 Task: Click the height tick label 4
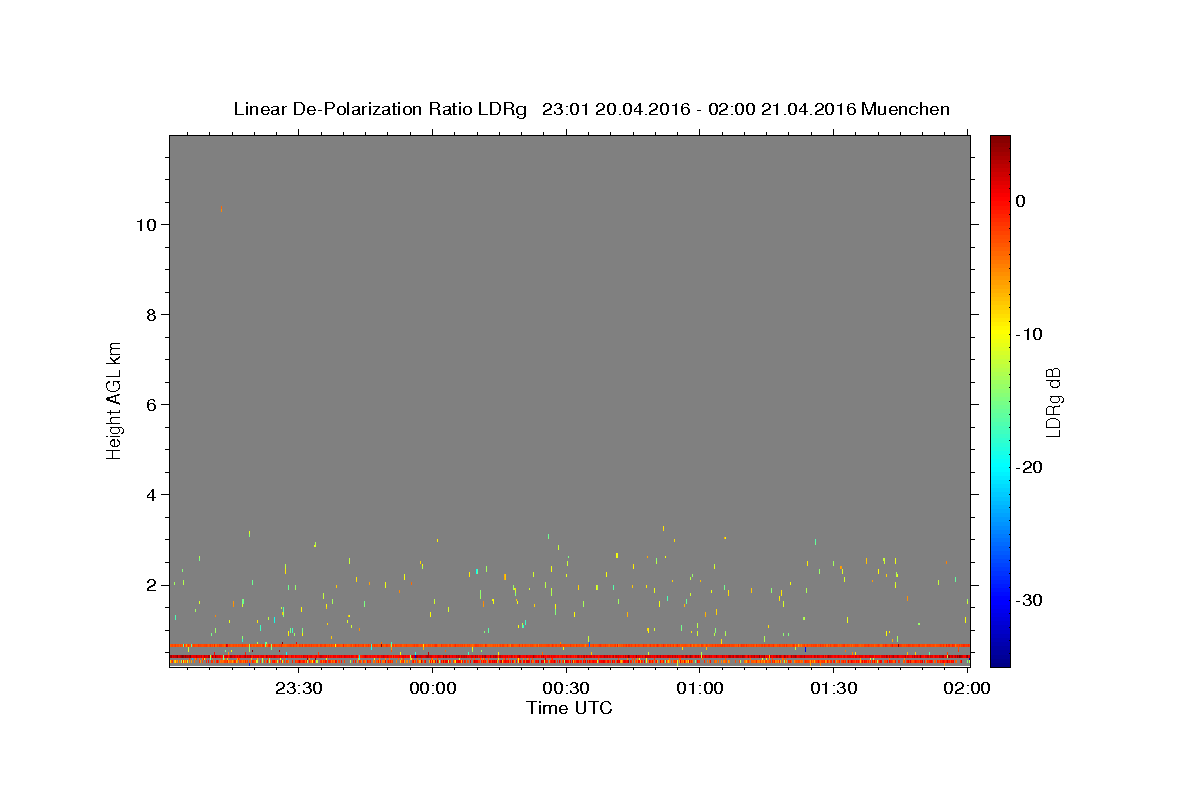[152, 495]
